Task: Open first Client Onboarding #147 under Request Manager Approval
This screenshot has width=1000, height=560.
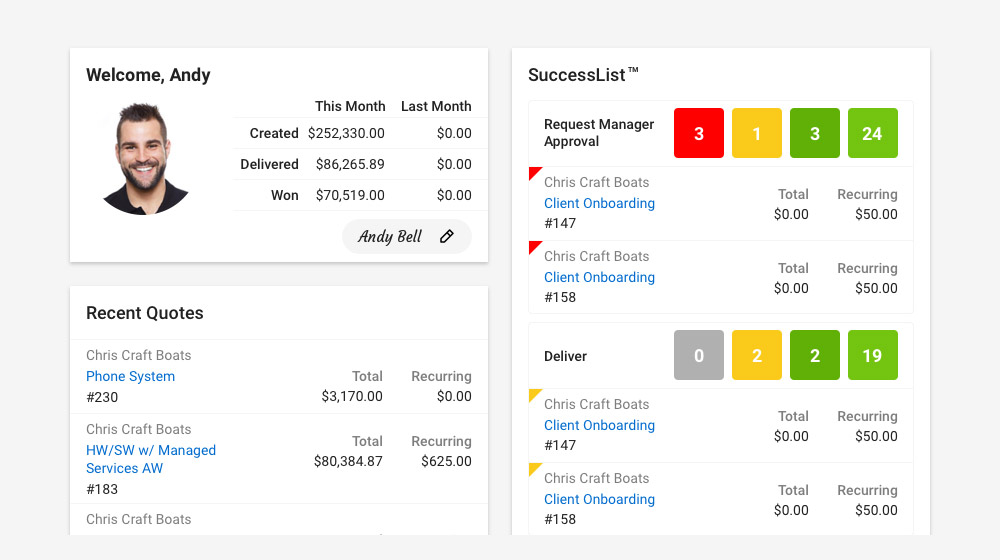Action: coord(599,203)
